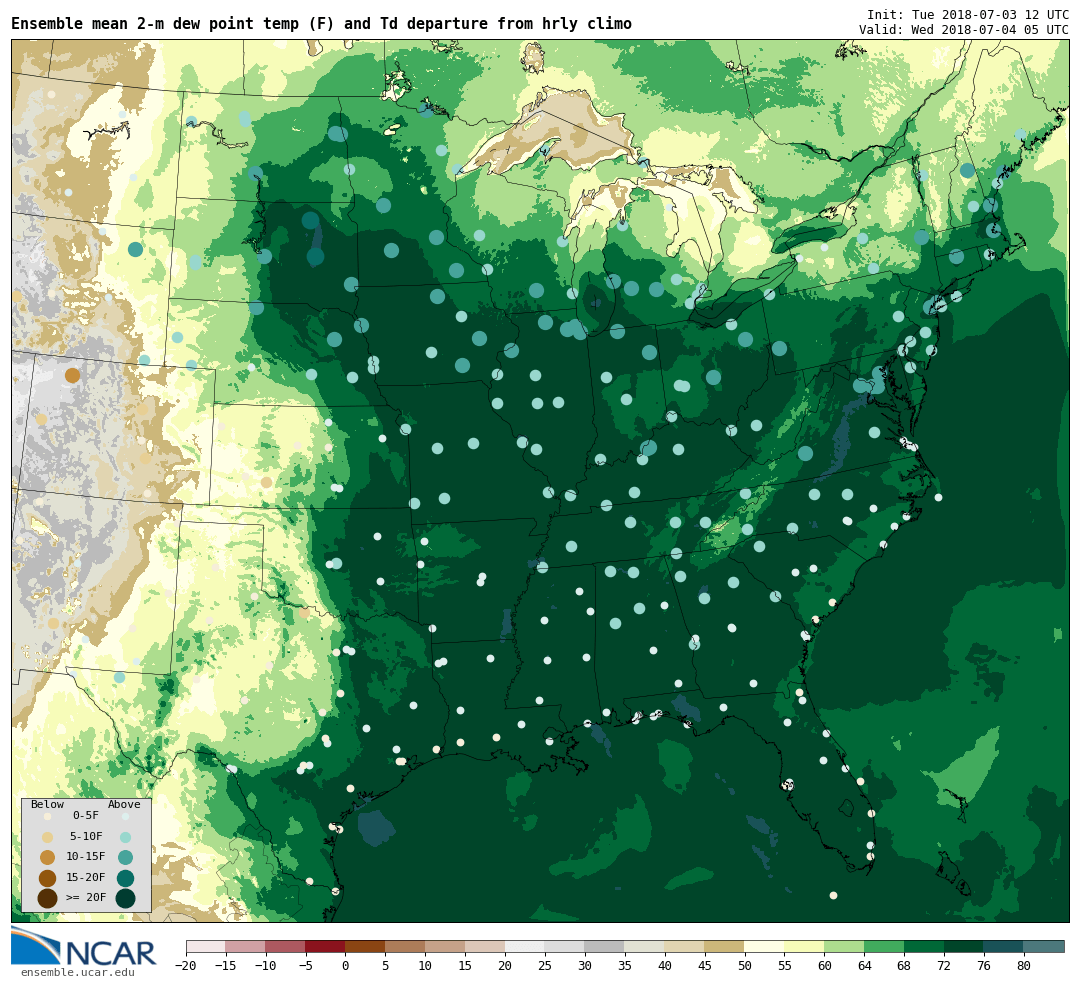Click the '80' colorbar tick label
Image resolution: width=1080 pixels, height=985 pixels.
point(1024,965)
